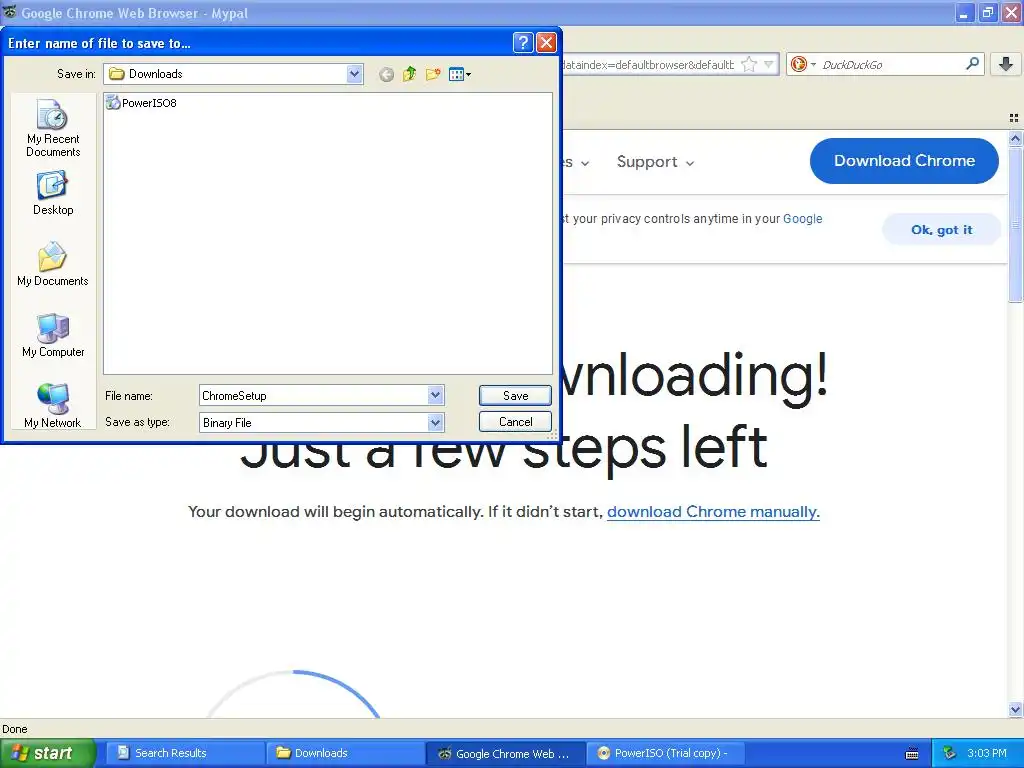Open the browser downloads arrow button
The image size is (1024, 768).
click(x=1006, y=64)
